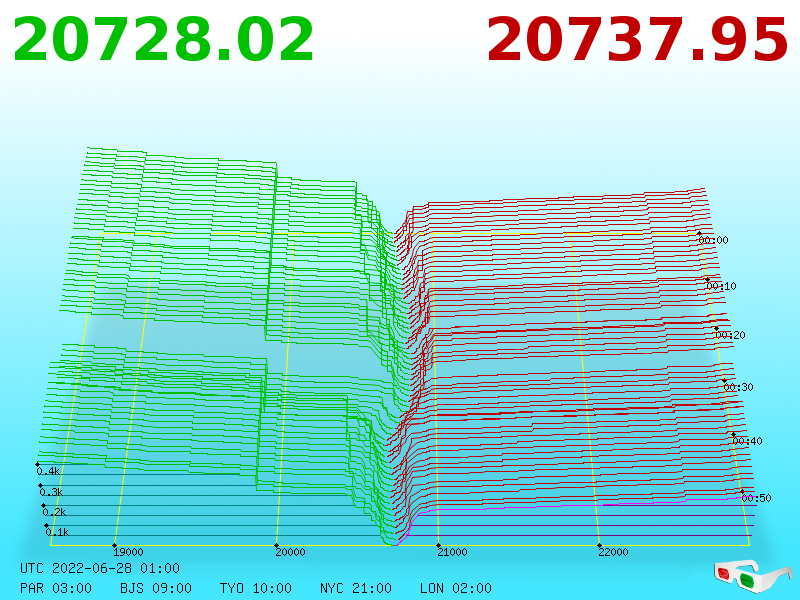Click the 20000 price axis label
Screen dimensions: 800x600
coord(290,552)
